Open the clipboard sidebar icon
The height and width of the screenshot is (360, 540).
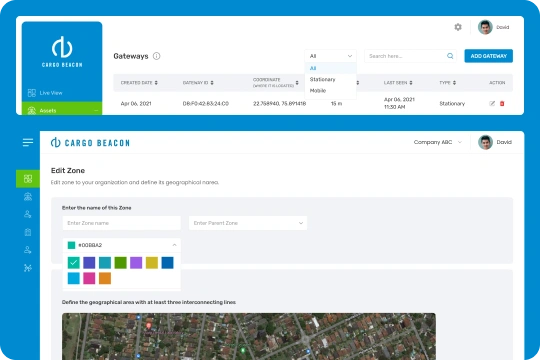28,232
